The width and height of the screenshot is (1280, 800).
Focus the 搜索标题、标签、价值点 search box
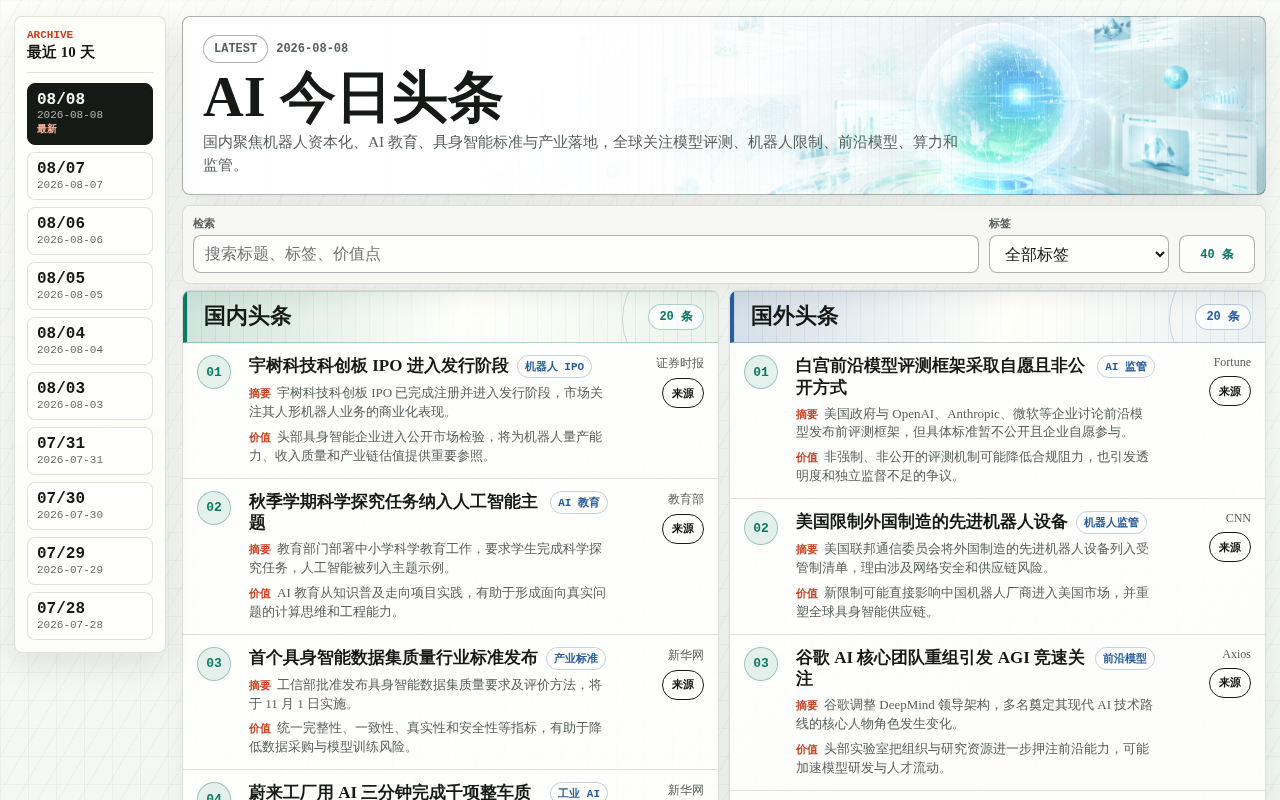pos(586,254)
